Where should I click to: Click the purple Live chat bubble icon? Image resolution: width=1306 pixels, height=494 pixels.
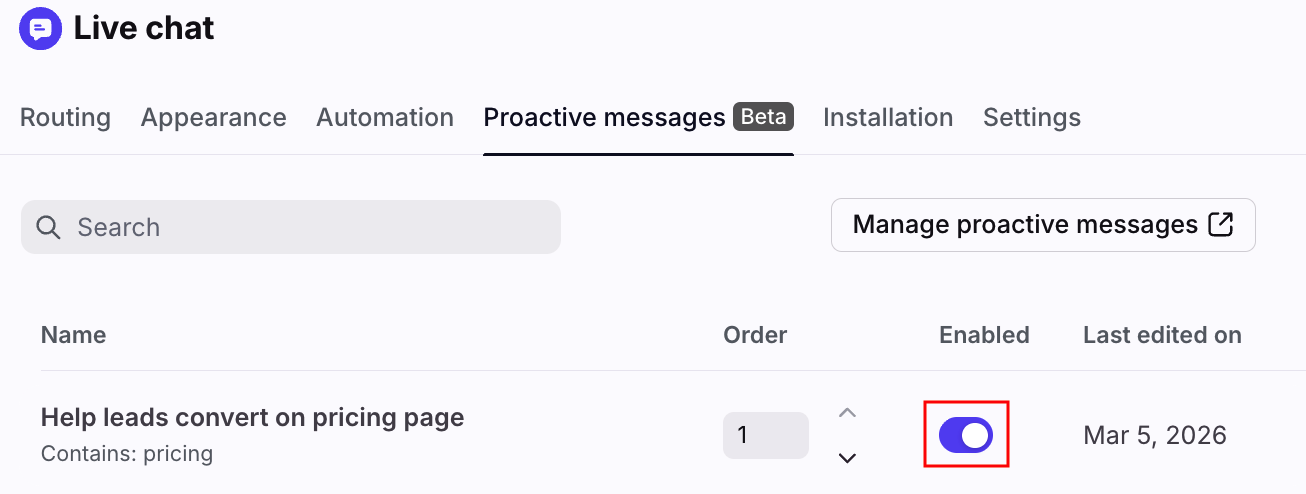(x=41, y=28)
